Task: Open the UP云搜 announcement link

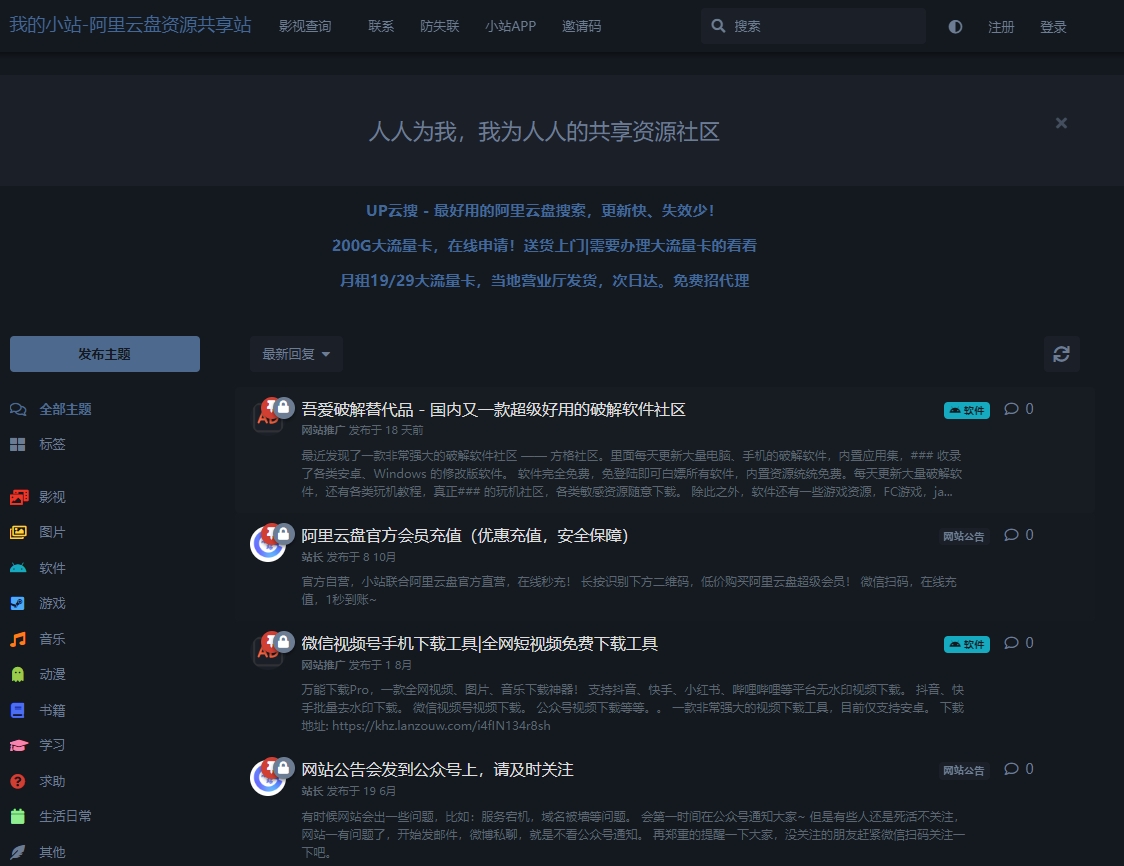Action: point(543,211)
